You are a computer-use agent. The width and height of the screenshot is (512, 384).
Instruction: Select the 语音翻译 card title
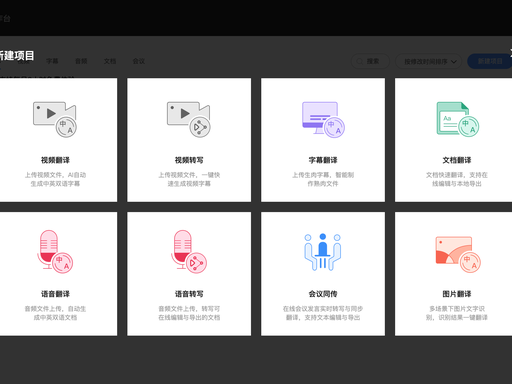tap(55, 294)
